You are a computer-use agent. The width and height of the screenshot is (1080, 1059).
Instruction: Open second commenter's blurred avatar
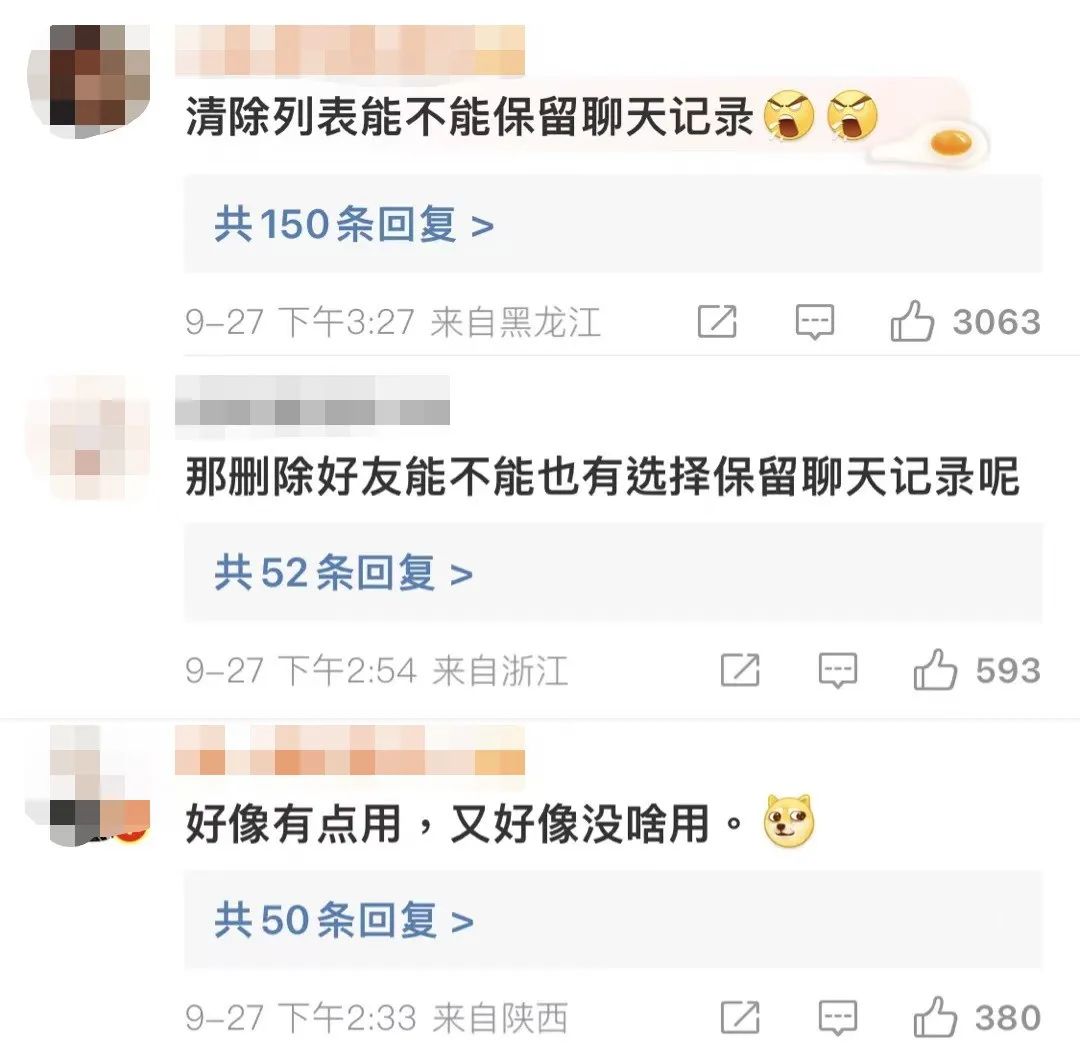(x=88, y=437)
